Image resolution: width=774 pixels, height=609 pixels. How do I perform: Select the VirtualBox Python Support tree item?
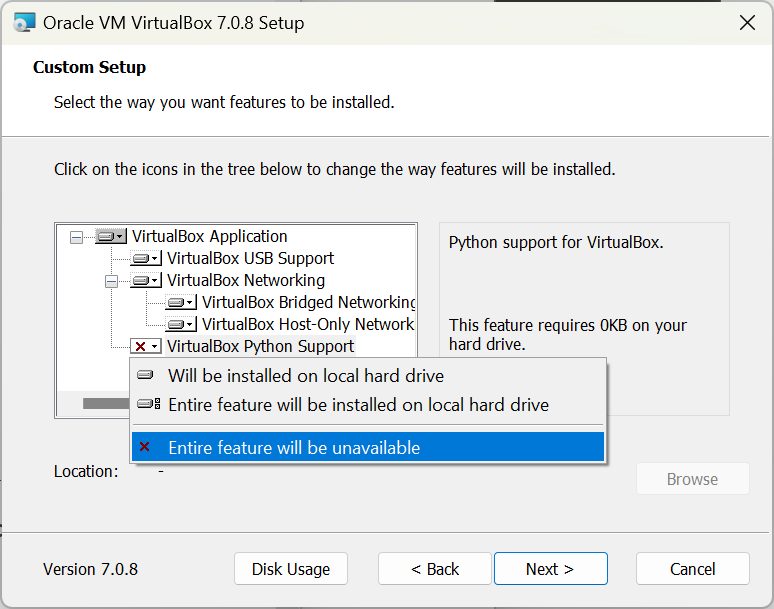point(260,347)
